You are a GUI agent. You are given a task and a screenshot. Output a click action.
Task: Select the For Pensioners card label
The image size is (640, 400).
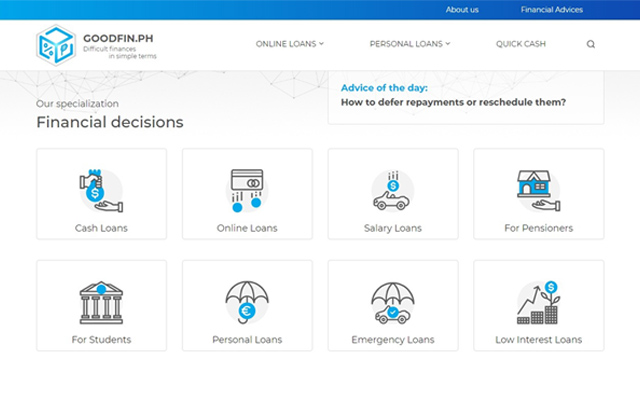(539, 228)
